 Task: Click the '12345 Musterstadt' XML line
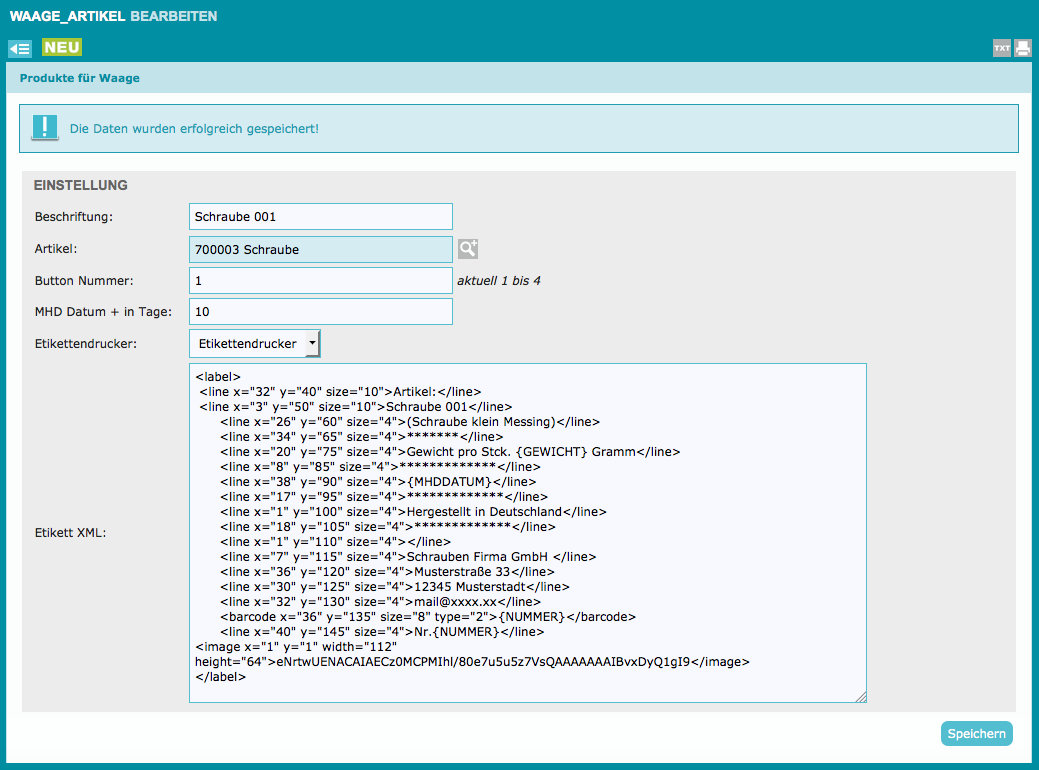(395, 587)
